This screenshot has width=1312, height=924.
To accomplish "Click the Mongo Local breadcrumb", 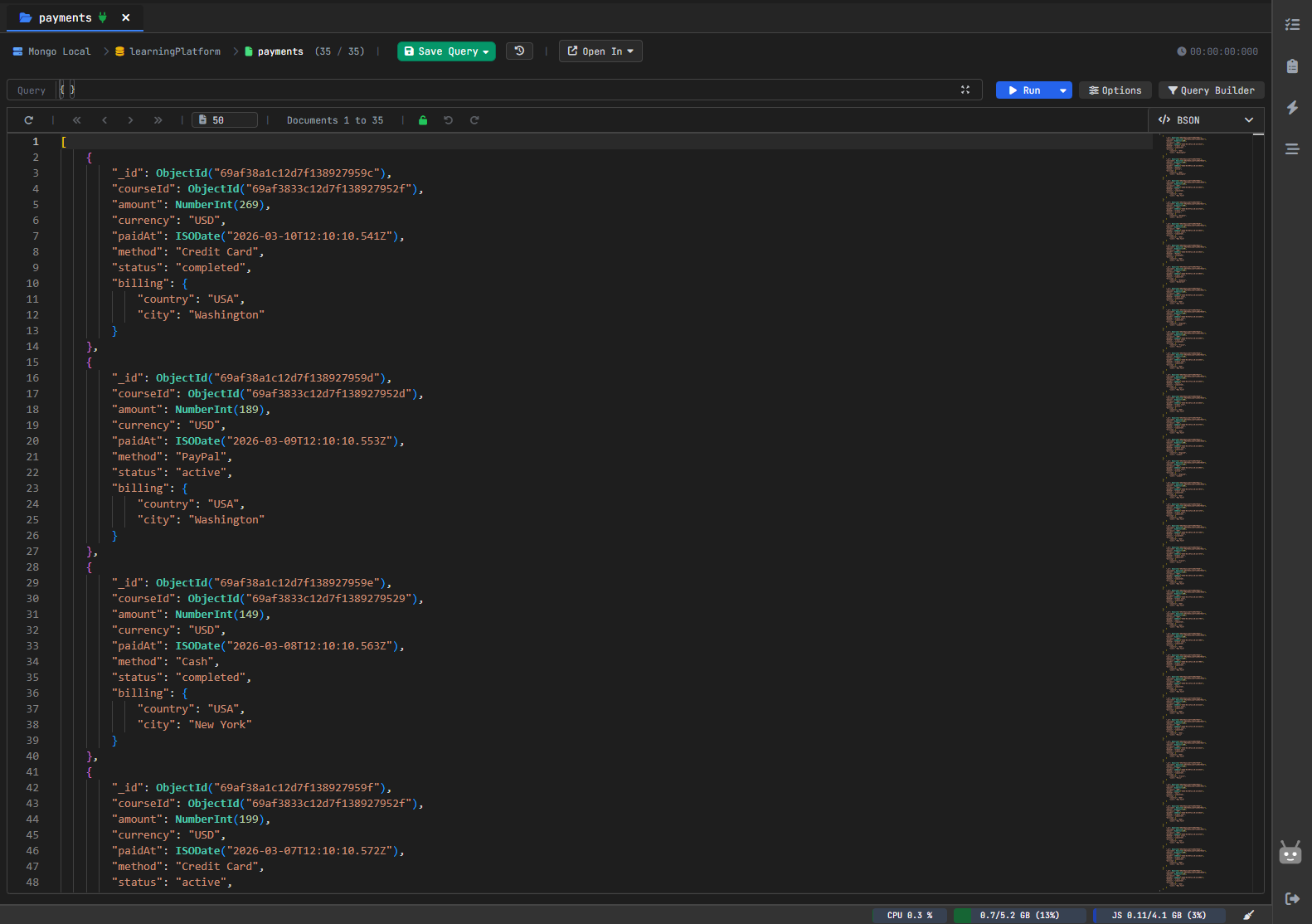I will click(x=51, y=51).
